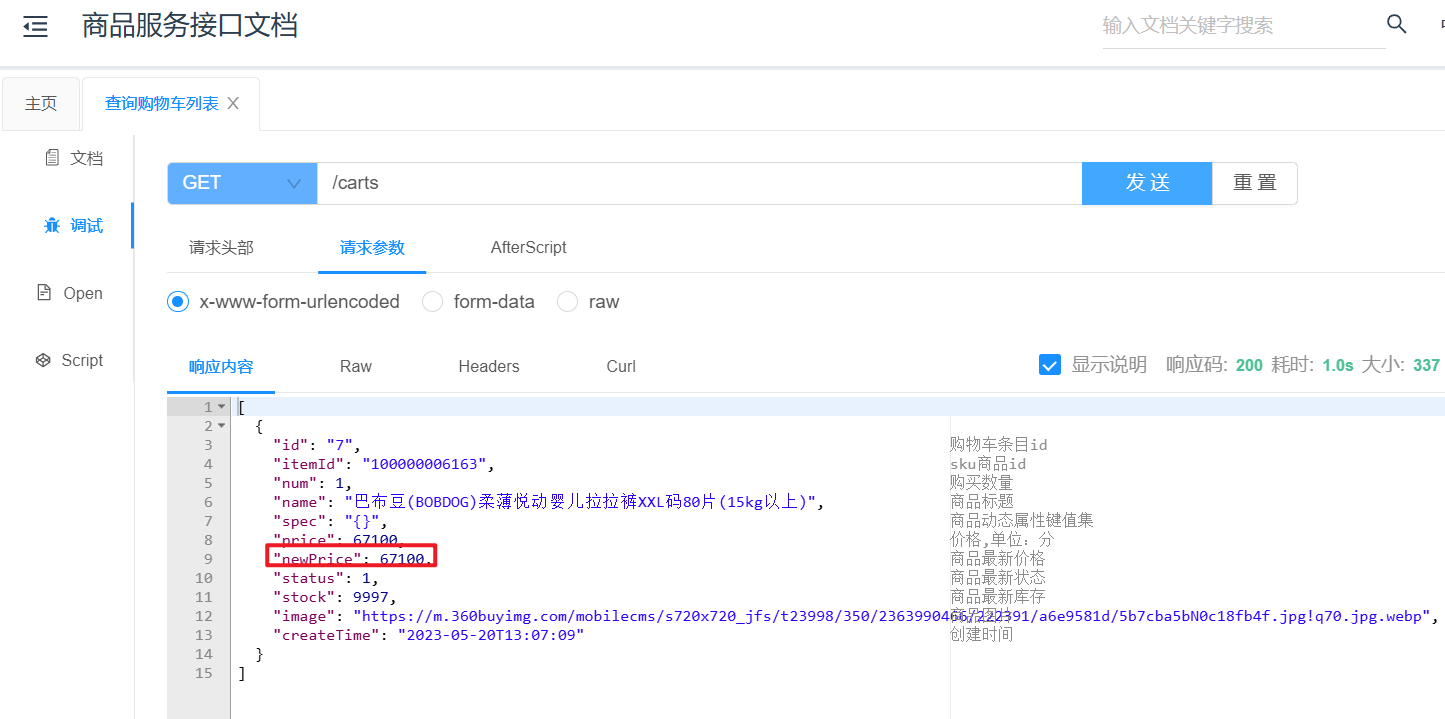This screenshot has height=719, width=1445.
Task: Click the /carts URL input field
Action: point(699,183)
